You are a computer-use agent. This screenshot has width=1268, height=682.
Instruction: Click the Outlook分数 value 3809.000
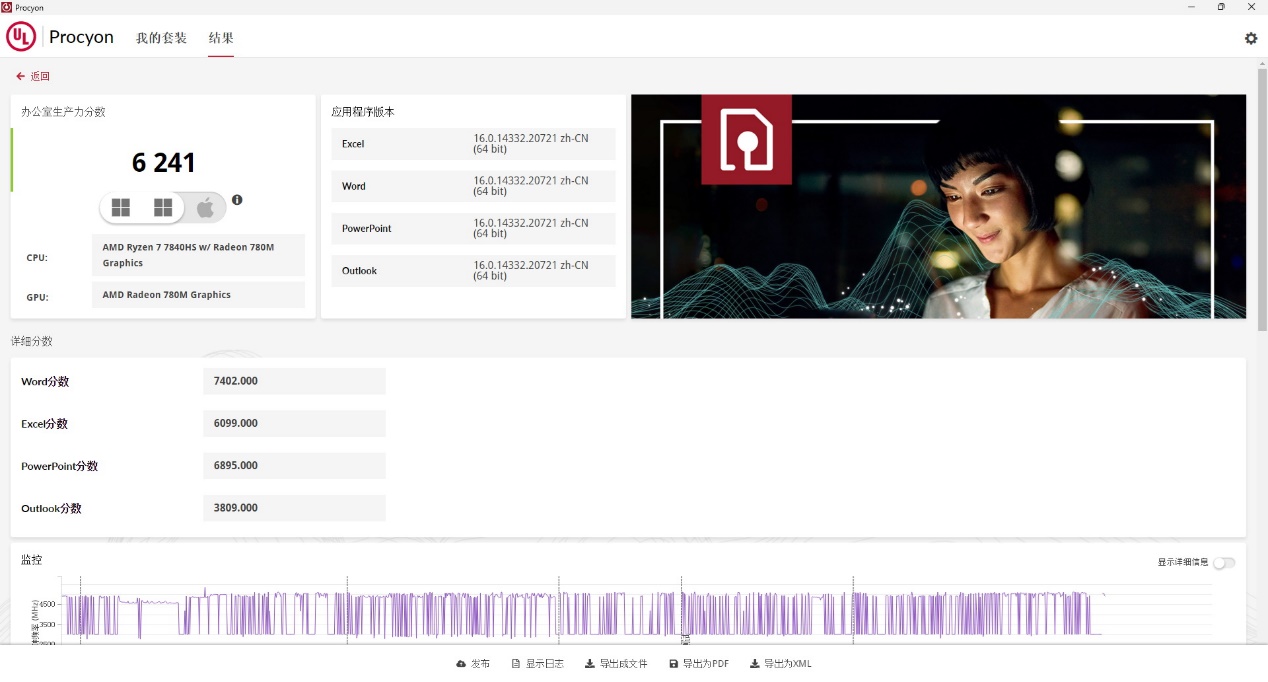click(294, 508)
